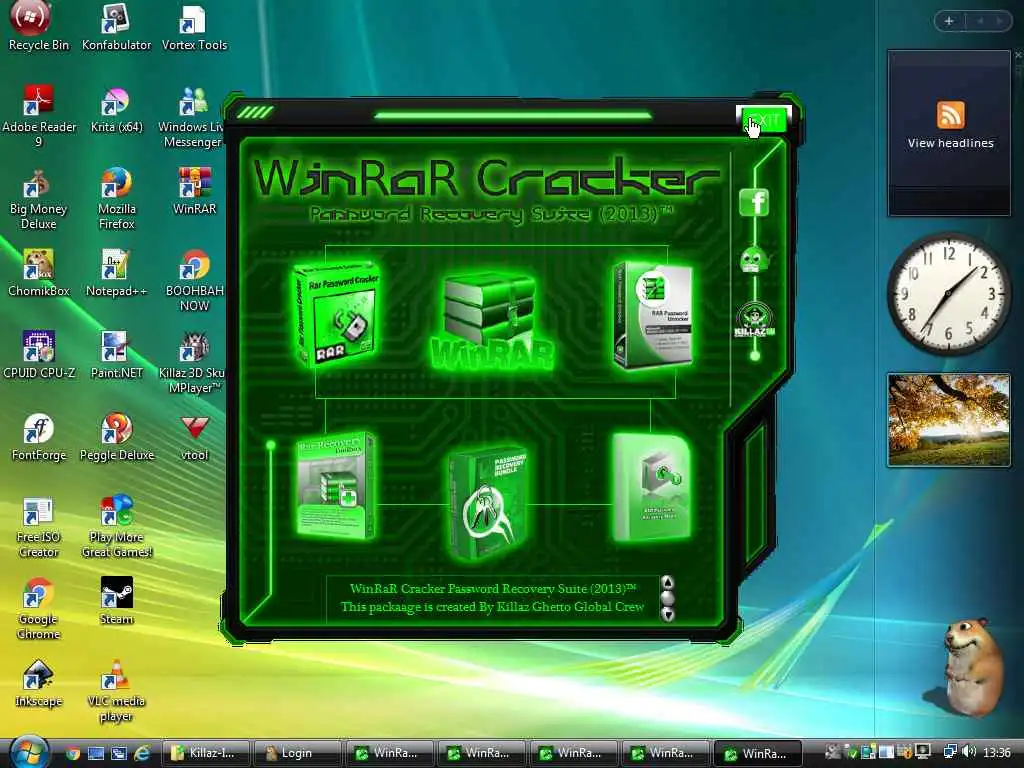The image size is (1024, 768).
Task: Click Switch between windows in Quick Launch
Action: 118,754
